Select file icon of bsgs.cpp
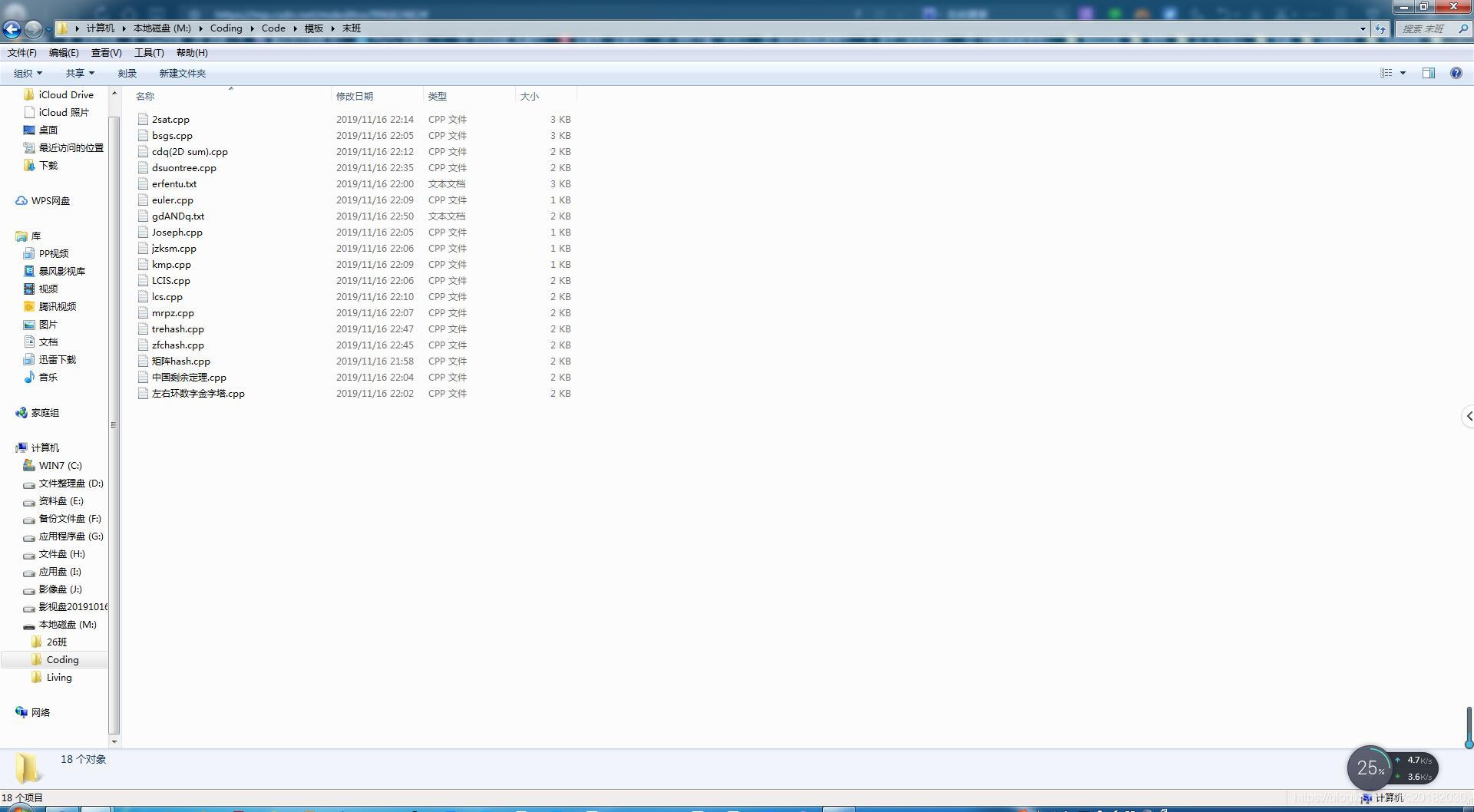 [143, 135]
